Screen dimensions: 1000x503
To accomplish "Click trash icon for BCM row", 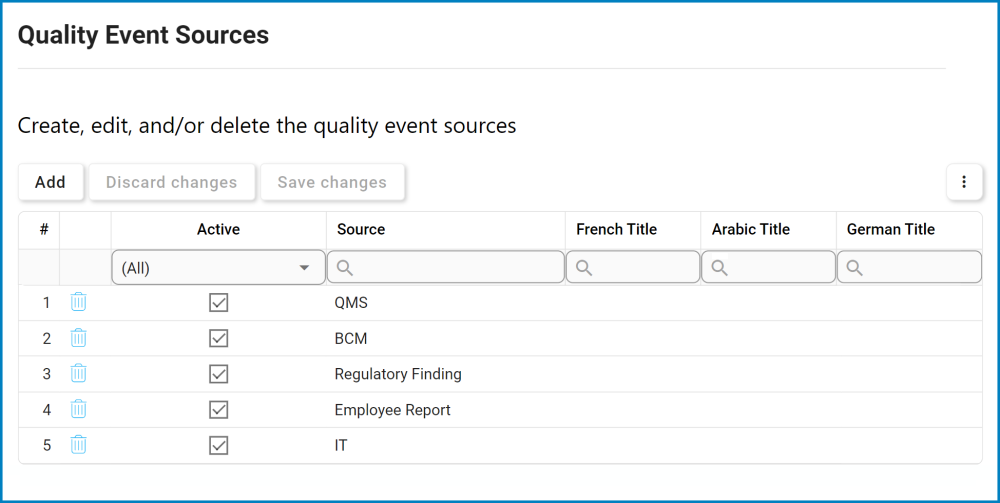I will click(x=79, y=338).
